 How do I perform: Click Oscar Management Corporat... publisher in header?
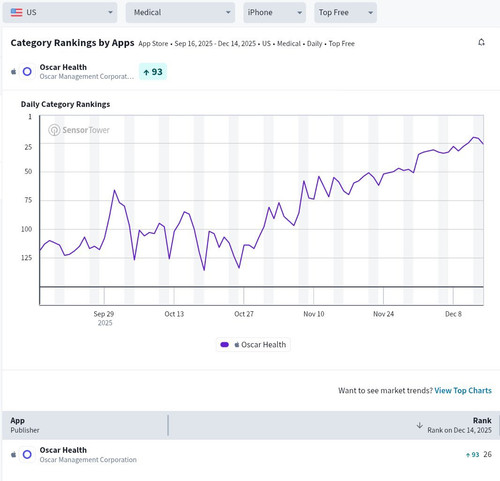click(87, 77)
